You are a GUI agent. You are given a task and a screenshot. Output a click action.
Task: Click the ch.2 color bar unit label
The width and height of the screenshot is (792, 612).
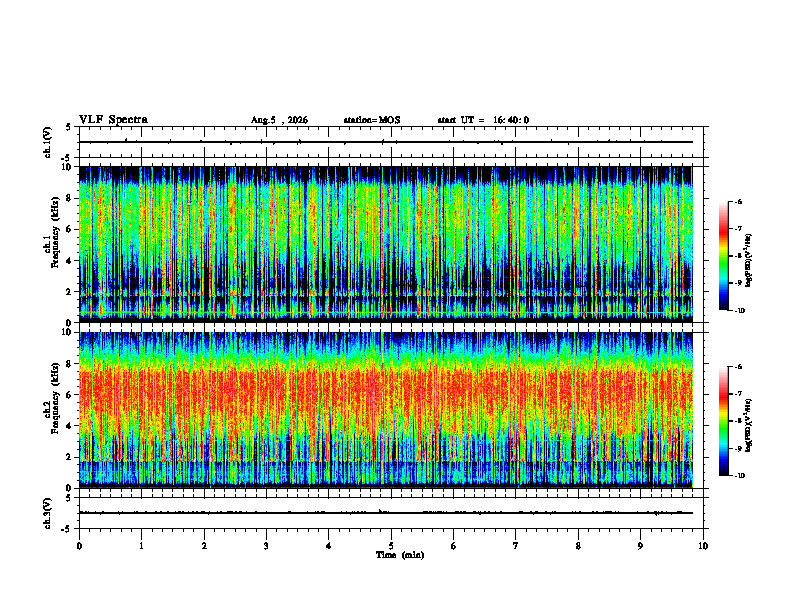[x=749, y=424]
